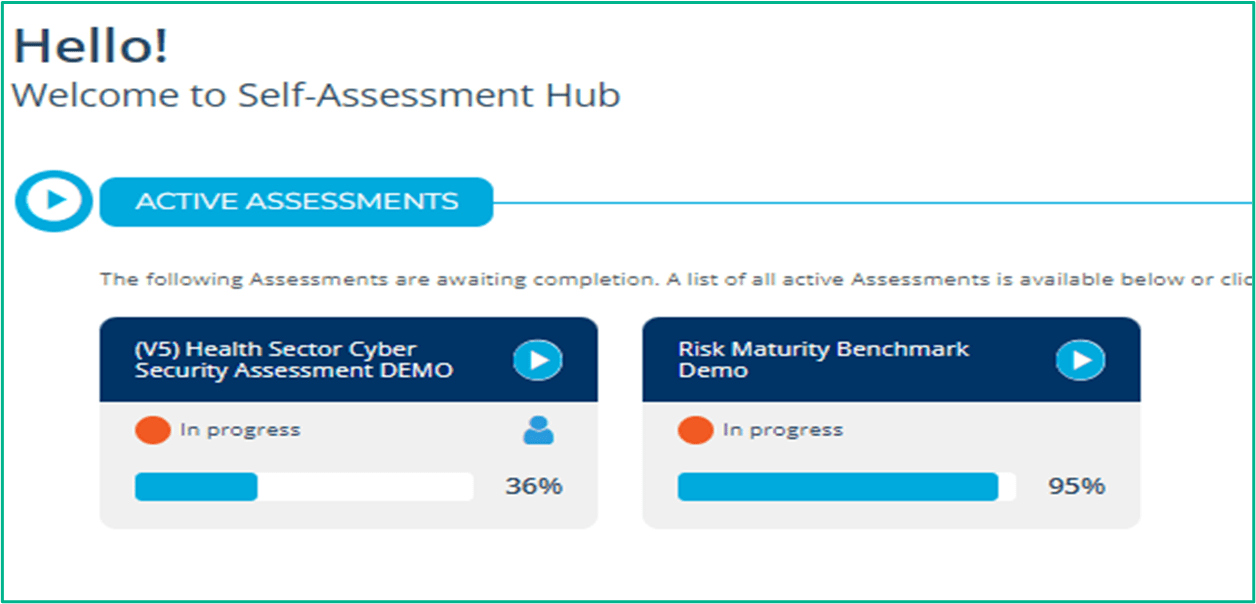Open the (V5) Health Sector Cyber Security Assessment DEMO title
This screenshot has height=604, width=1256.
pos(294,360)
